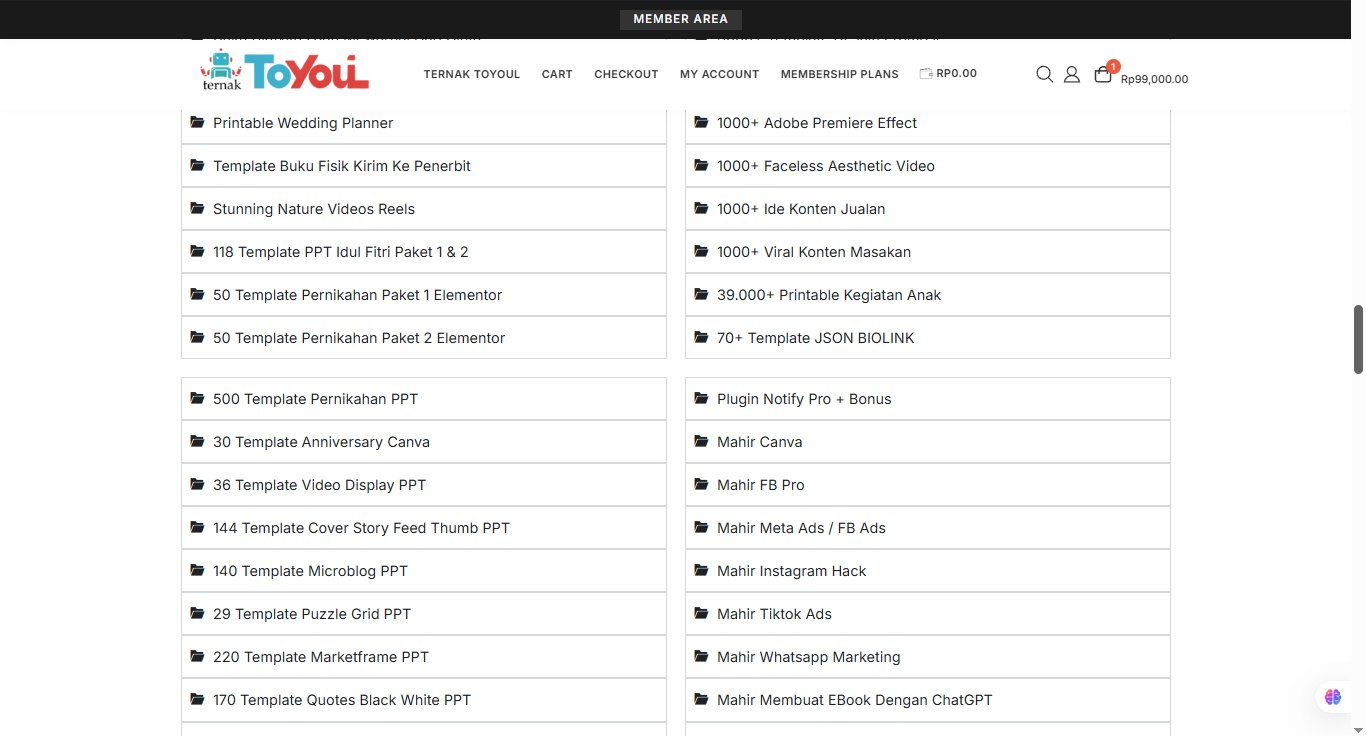The image size is (1366, 736).
Task: Click the 39.000+ Printable Kegiatan Anak text
Action: [829, 295]
